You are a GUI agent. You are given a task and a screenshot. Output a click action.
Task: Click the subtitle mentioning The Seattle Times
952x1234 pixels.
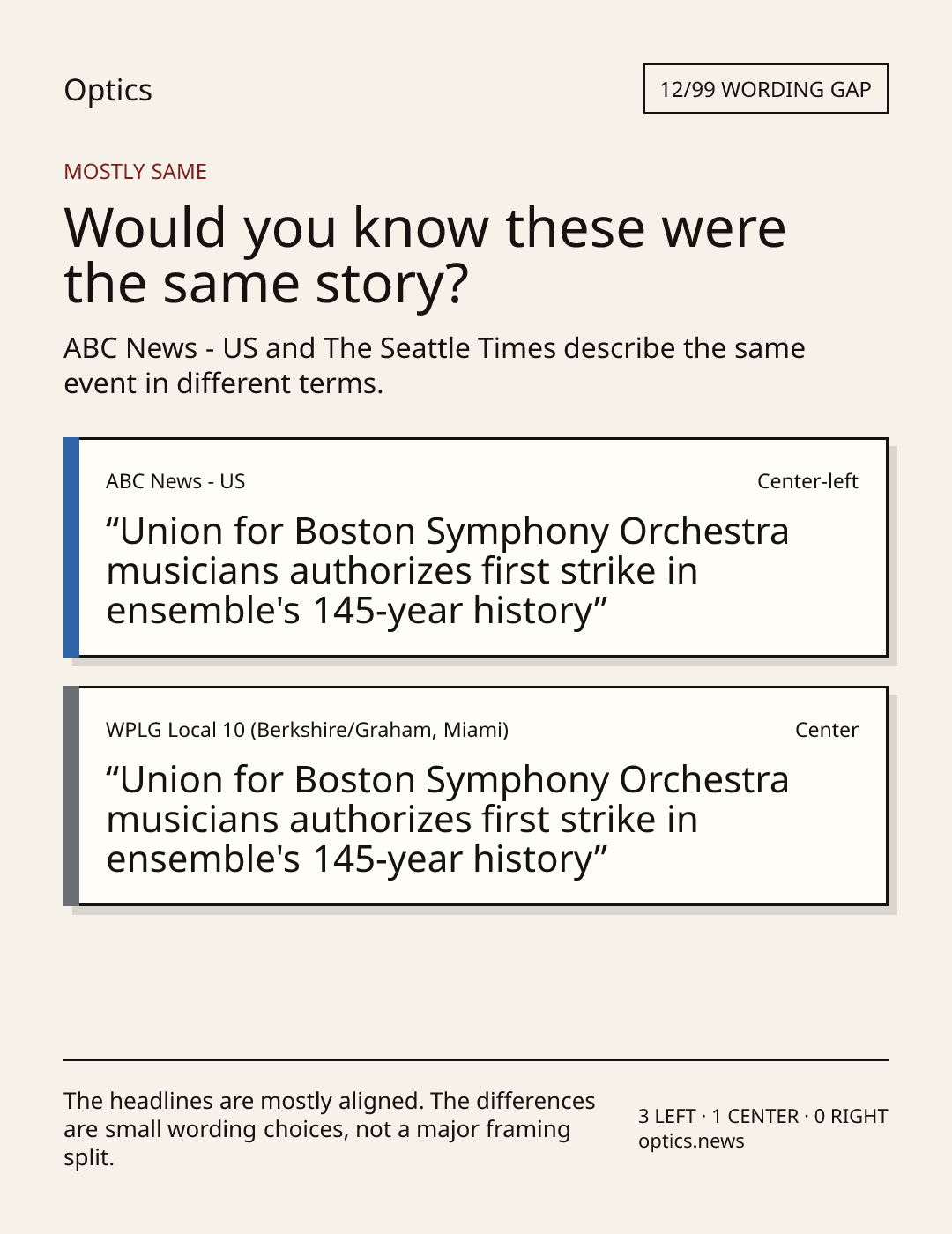434,365
